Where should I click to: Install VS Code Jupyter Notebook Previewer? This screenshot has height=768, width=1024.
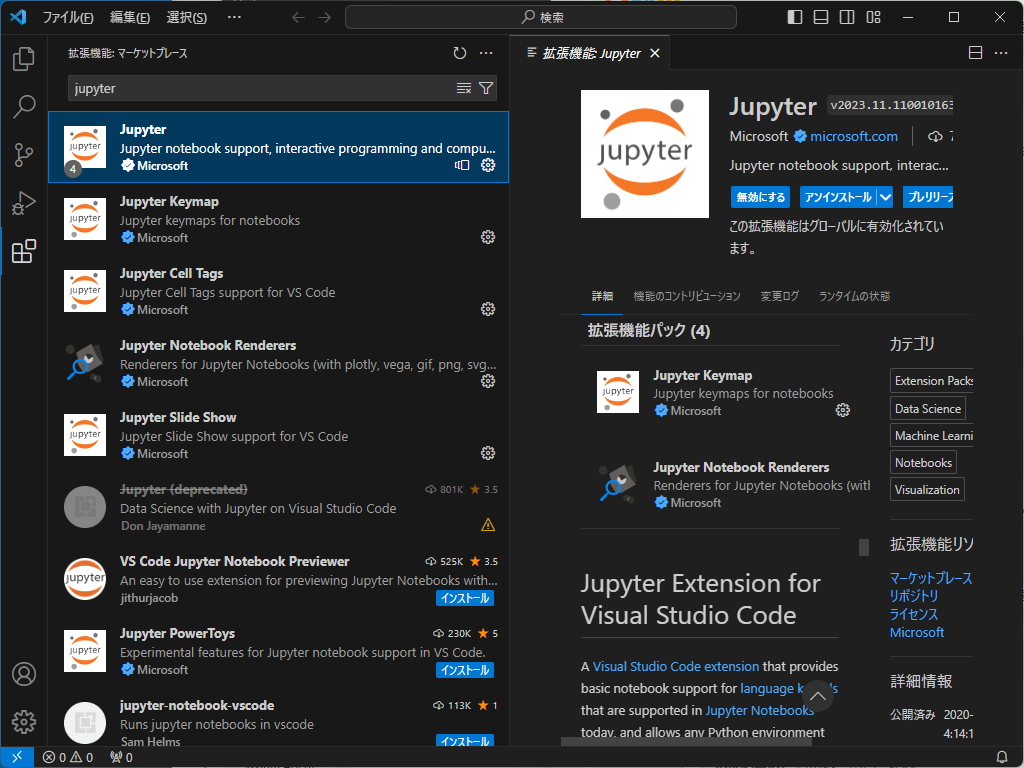464,597
